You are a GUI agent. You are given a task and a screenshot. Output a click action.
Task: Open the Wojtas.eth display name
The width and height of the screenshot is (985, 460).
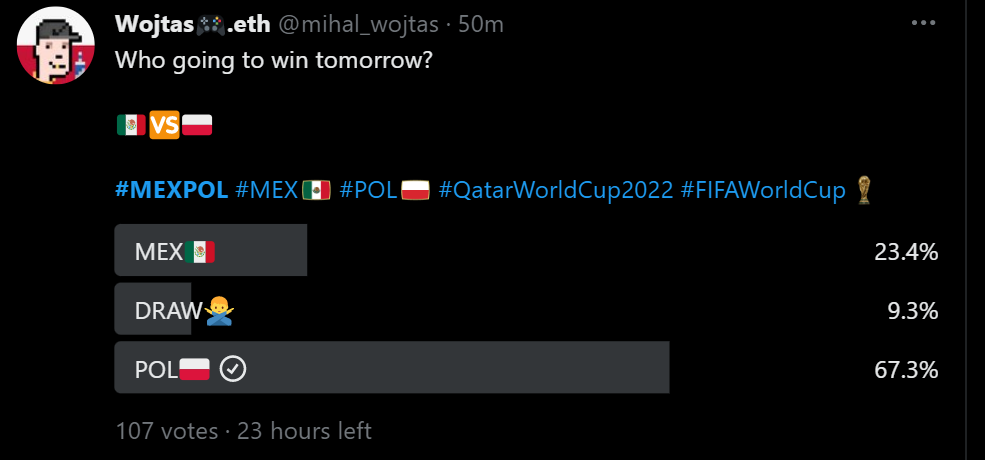[x=192, y=24]
